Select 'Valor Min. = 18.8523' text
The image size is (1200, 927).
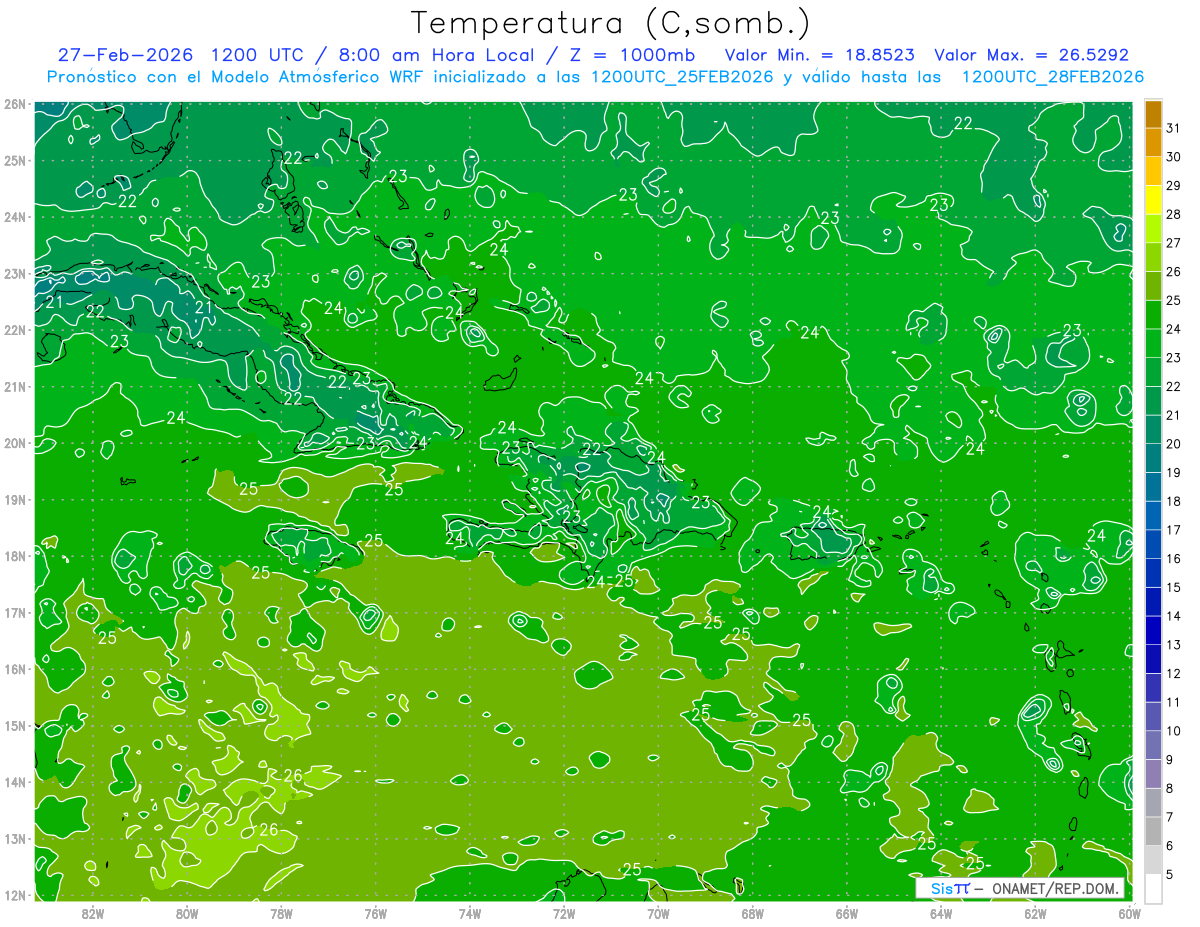[820, 55]
